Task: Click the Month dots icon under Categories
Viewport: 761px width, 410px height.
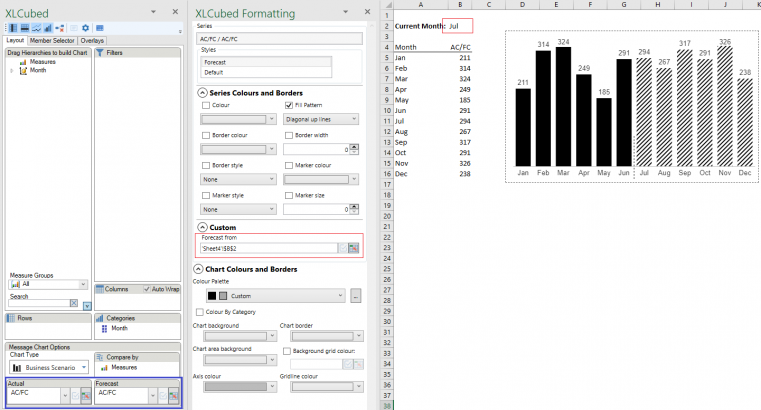Action: pyautogui.click(x=104, y=328)
